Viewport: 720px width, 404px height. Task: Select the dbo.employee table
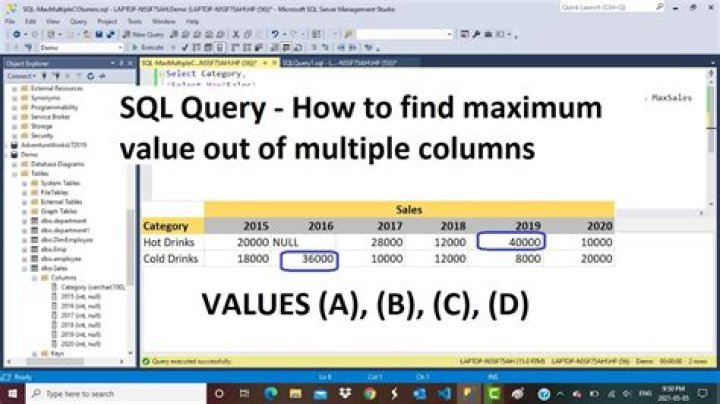[61, 258]
